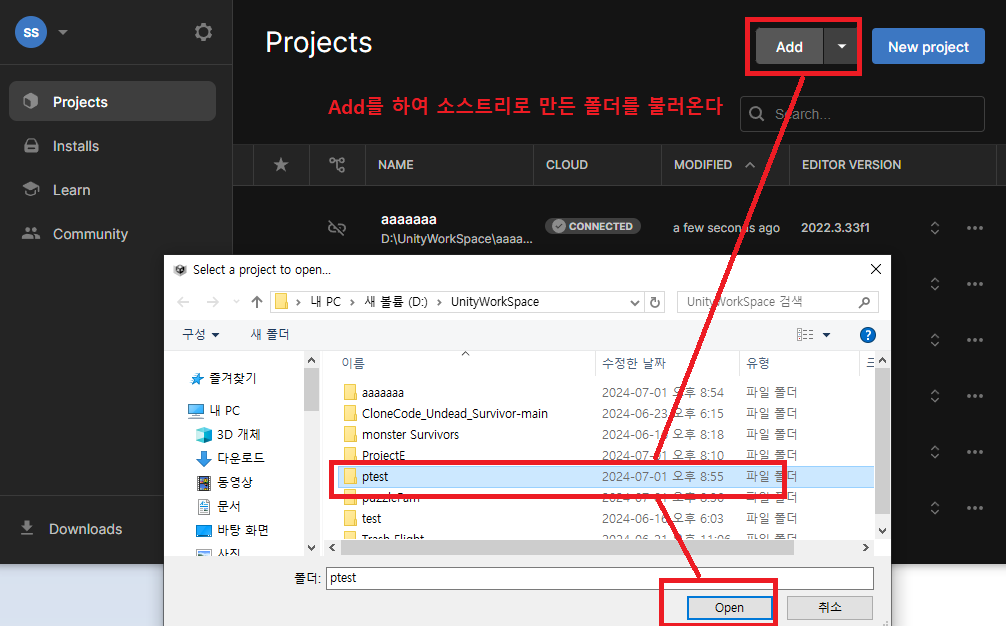Open the 구성 organize dropdown
This screenshot has width=1006, height=626.
pyautogui.click(x=200, y=335)
